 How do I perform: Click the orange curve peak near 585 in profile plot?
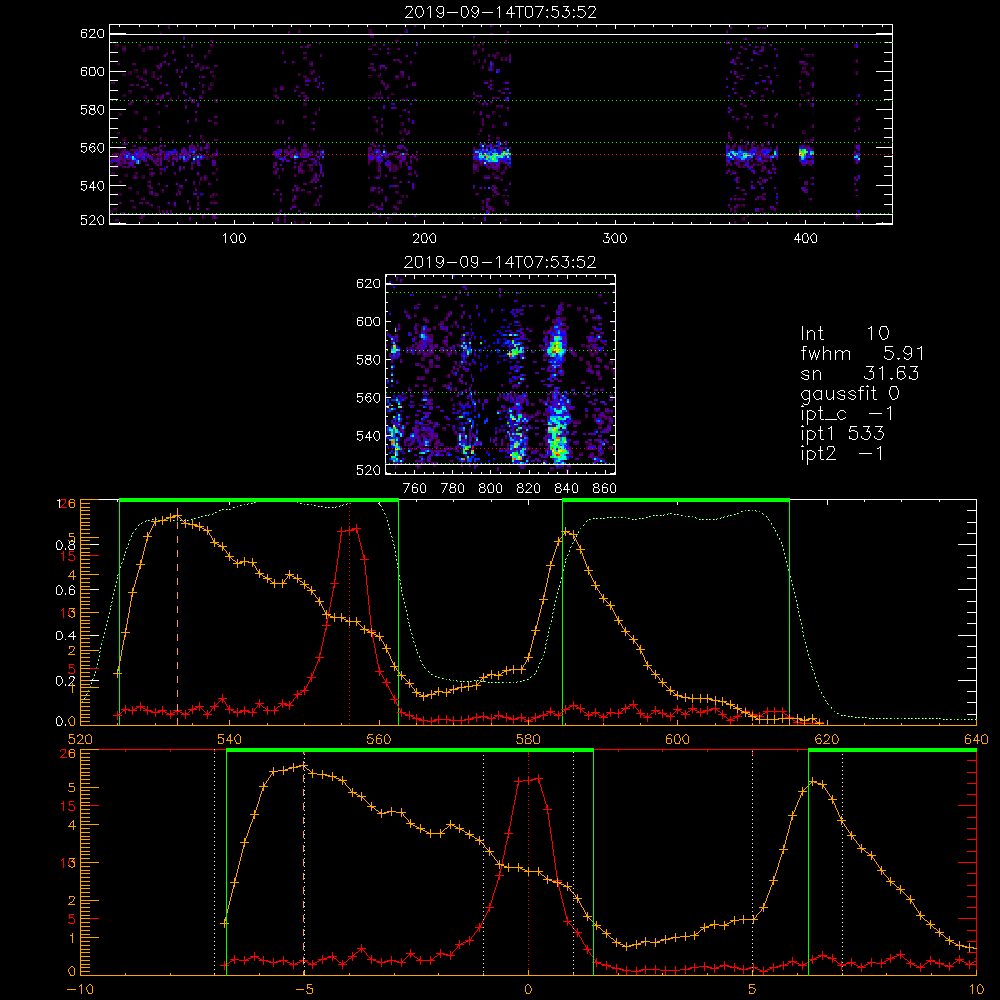(566, 531)
